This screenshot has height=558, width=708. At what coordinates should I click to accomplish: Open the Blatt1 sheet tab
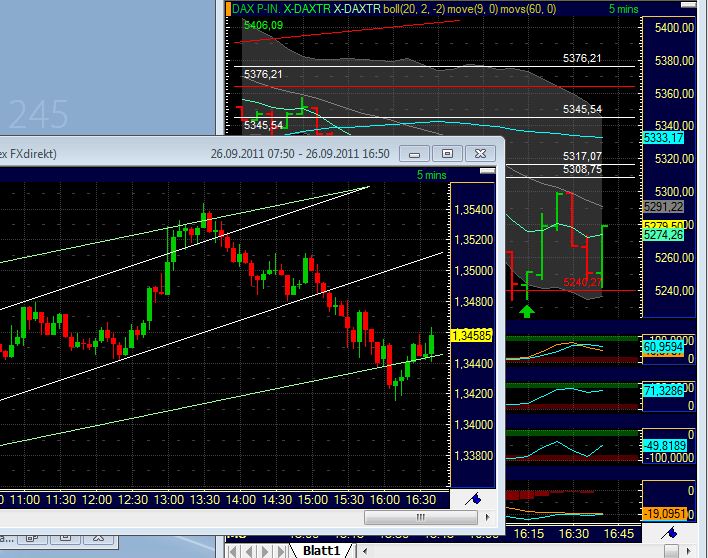point(323,551)
